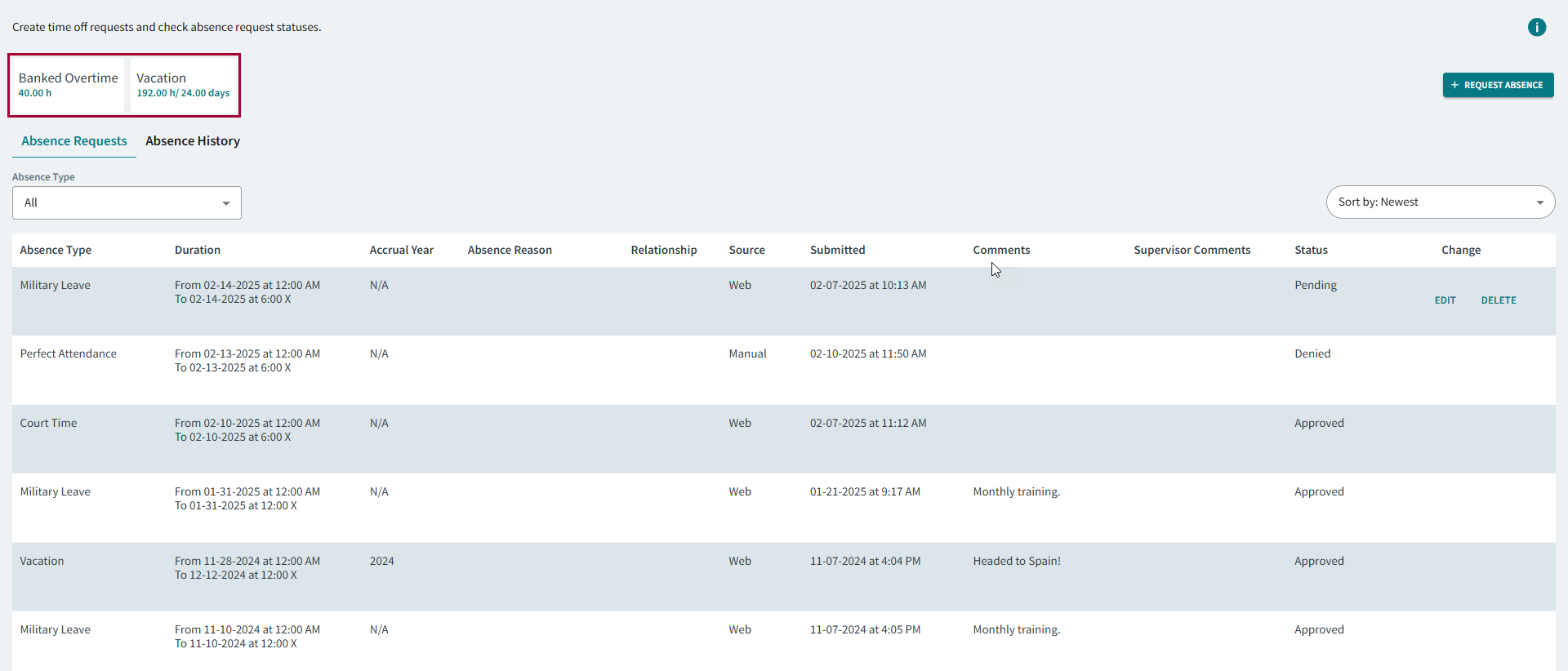Screen dimensions: 1568x671
Task: Click the Submitted column header
Action: (837, 250)
